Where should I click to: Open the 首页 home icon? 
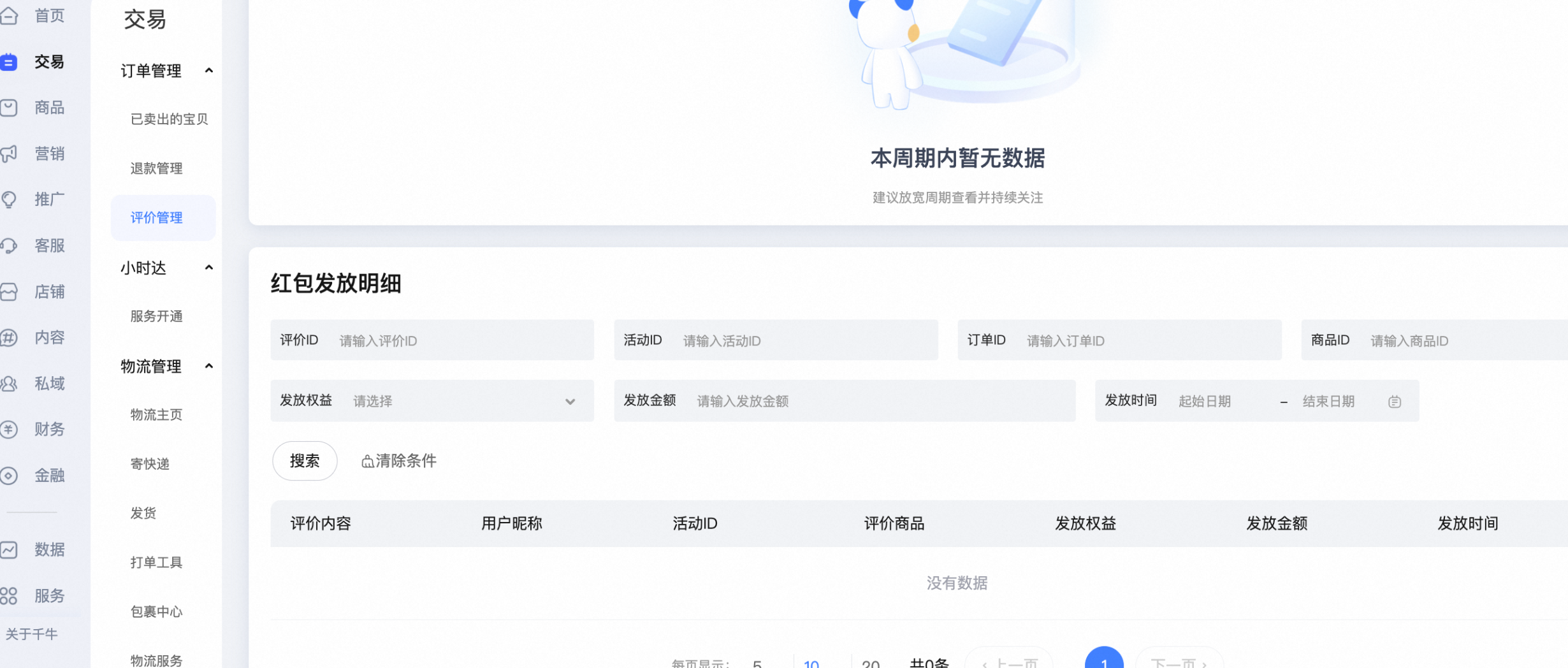click(x=9, y=15)
